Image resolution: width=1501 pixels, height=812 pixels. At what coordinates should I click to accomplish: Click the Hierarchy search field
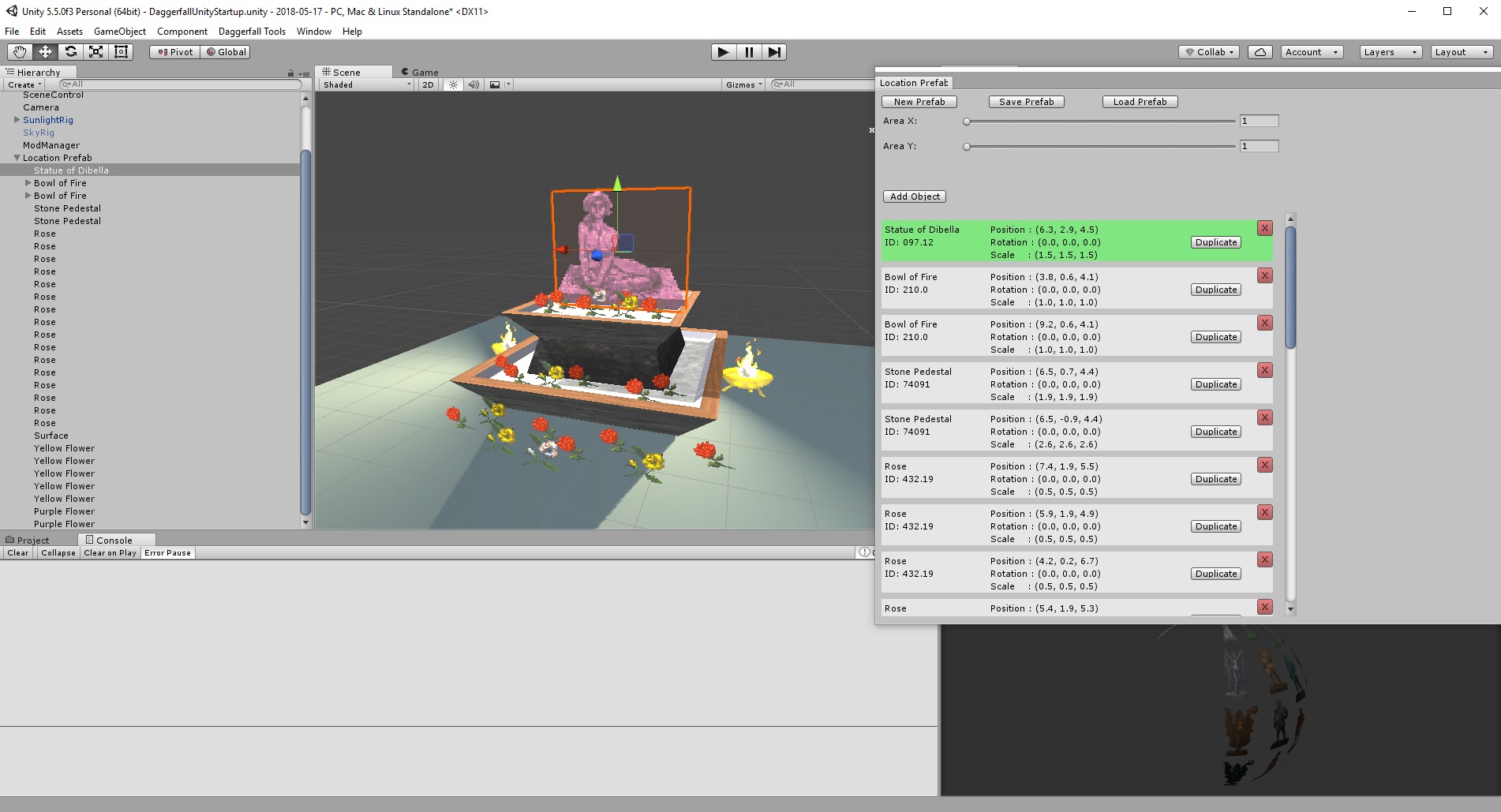pyautogui.click(x=181, y=84)
